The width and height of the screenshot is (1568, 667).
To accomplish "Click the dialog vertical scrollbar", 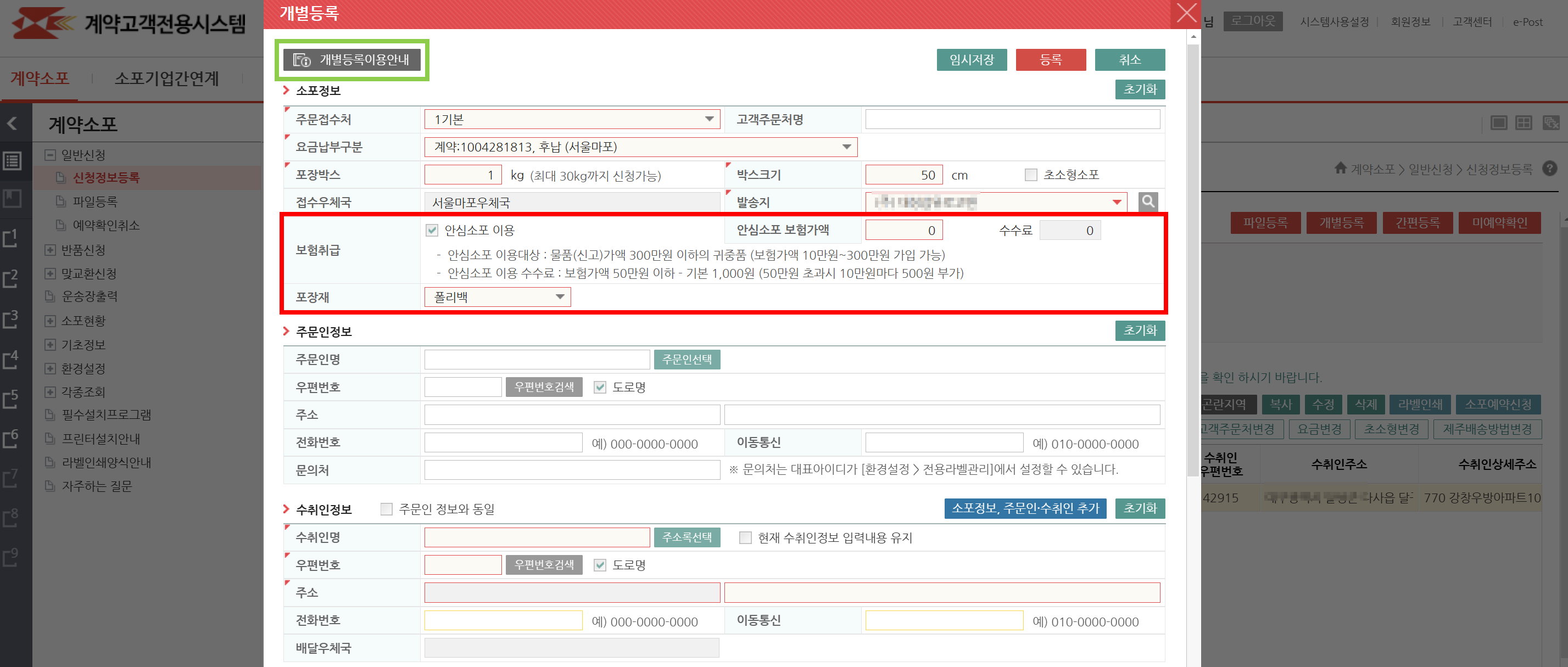I will point(1192,256).
